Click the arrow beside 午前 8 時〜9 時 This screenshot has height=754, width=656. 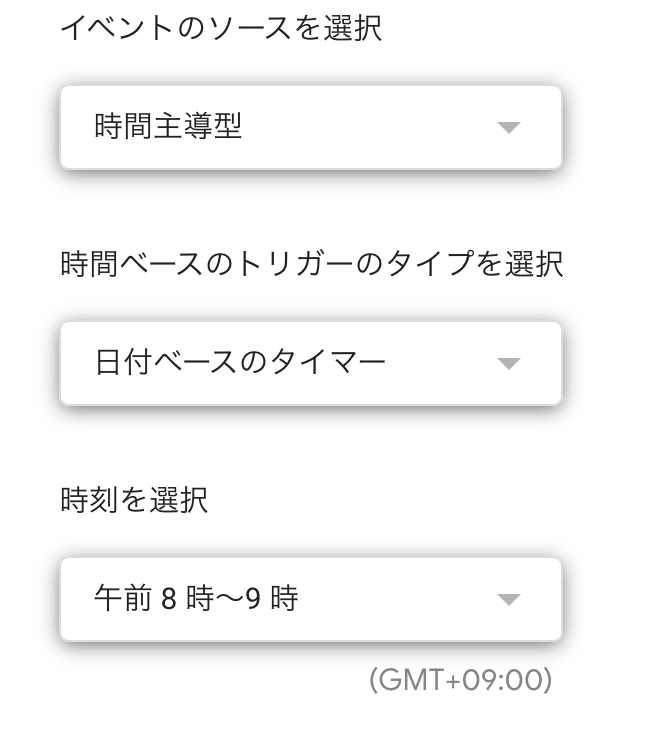[509, 600]
